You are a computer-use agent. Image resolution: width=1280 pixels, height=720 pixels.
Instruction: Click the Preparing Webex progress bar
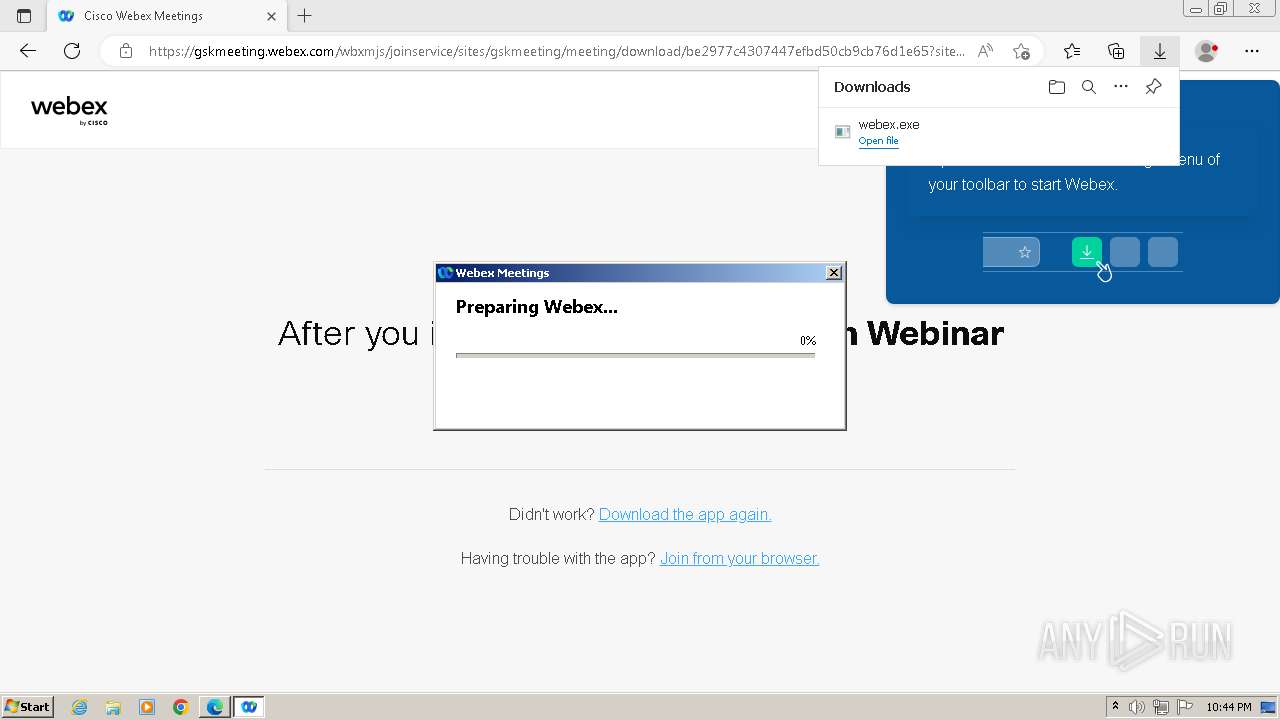coord(635,355)
